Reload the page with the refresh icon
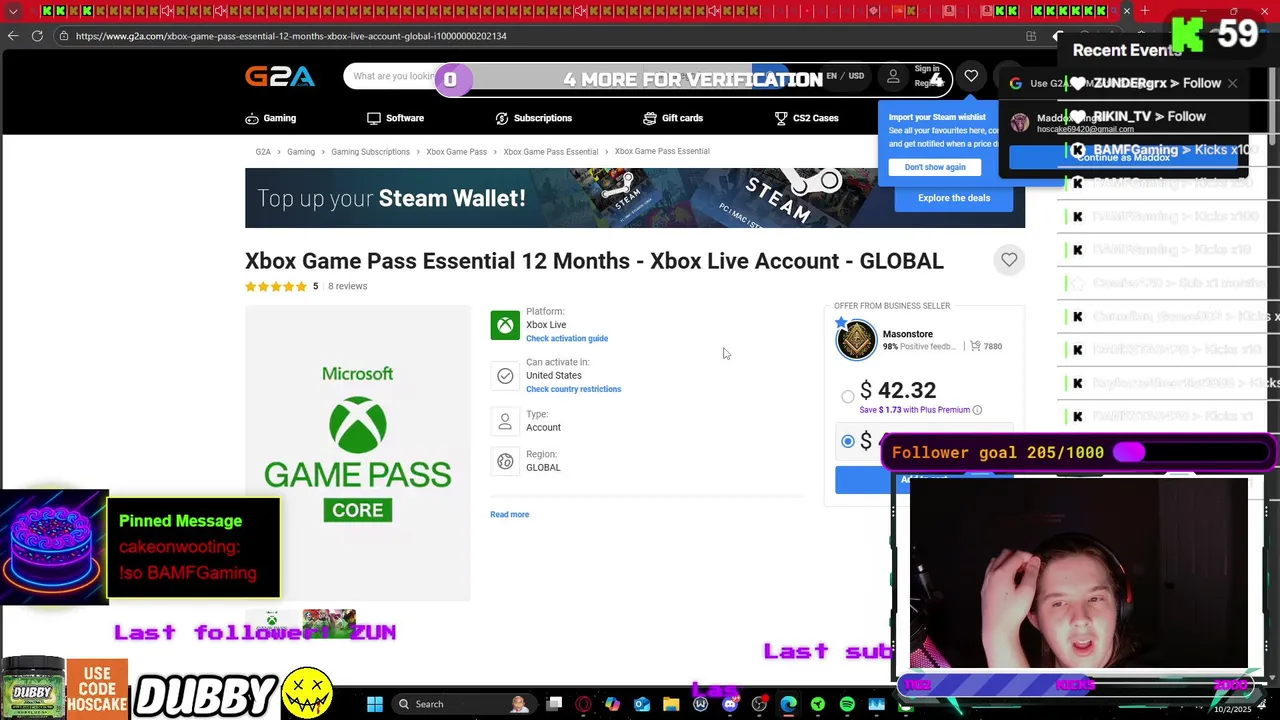 click(37, 36)
